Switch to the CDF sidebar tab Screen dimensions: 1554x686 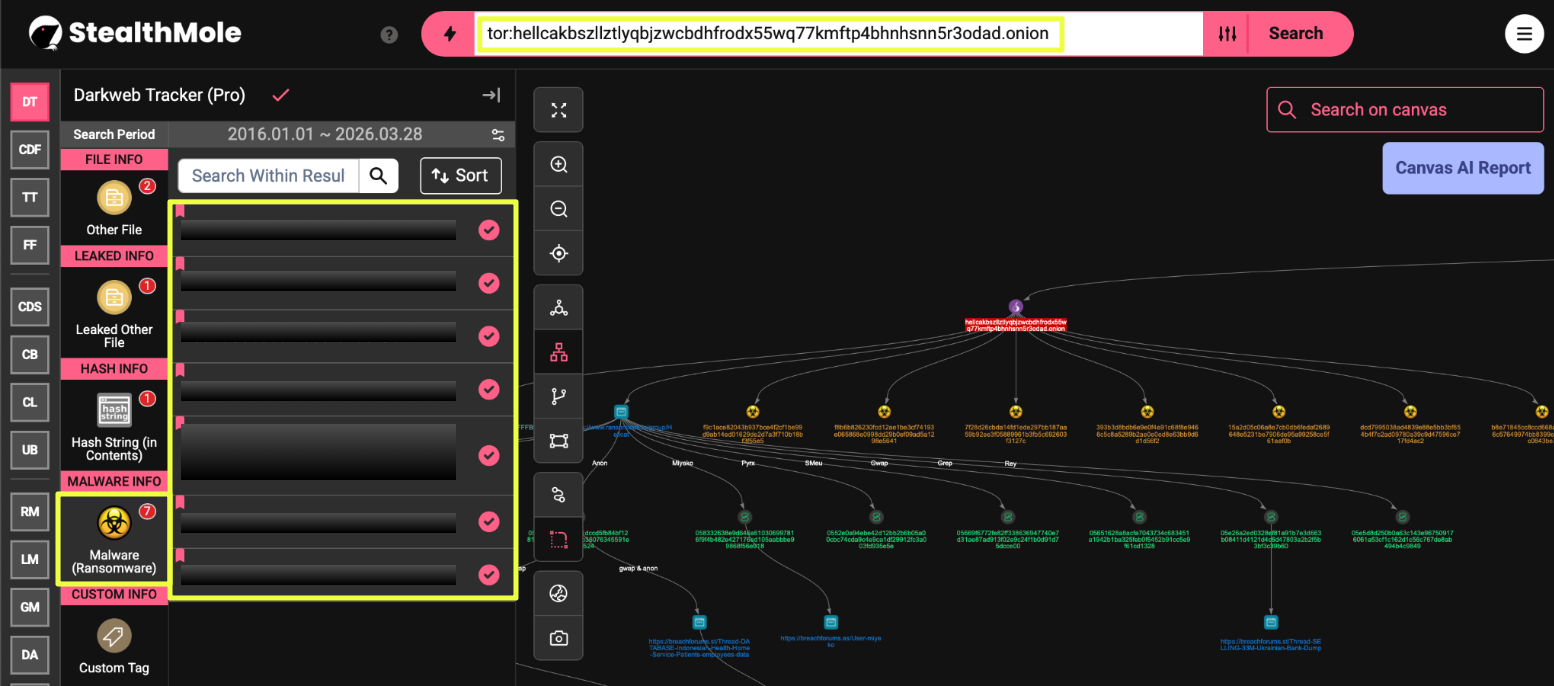(30, 149)
